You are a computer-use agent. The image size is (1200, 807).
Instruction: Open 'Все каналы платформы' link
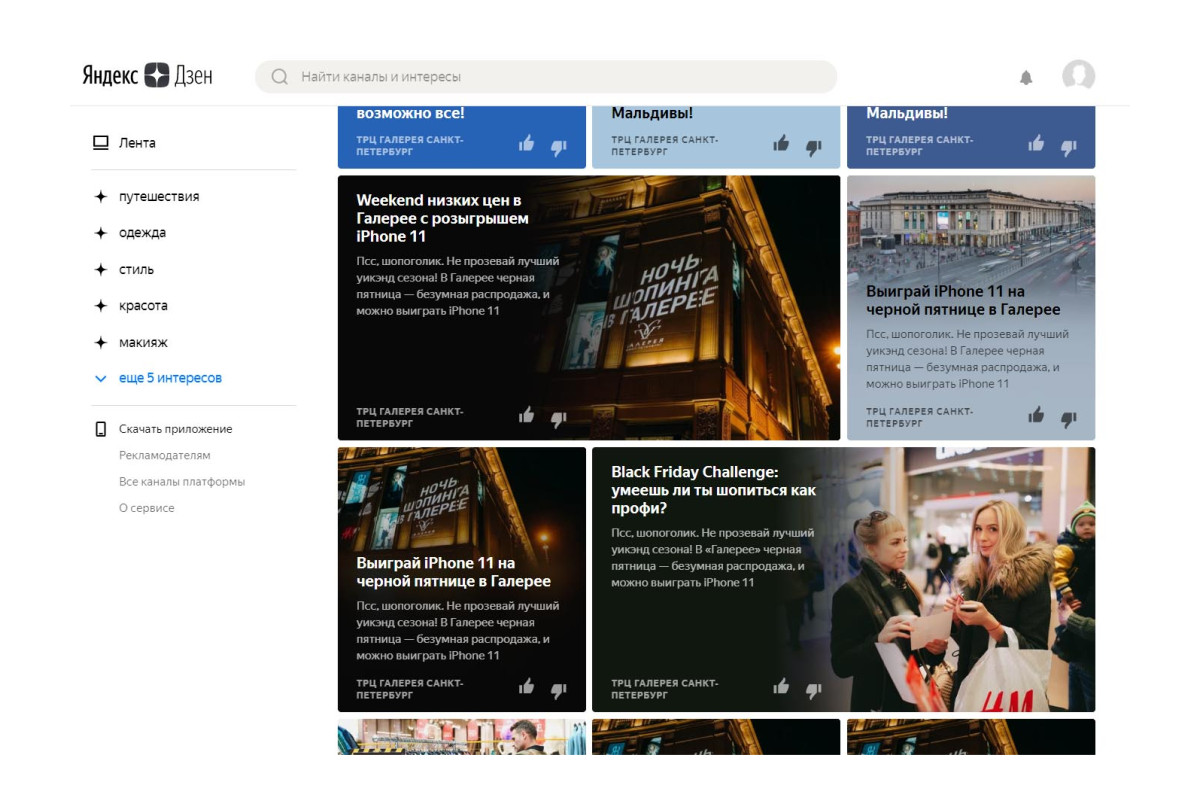click(182, 482)
